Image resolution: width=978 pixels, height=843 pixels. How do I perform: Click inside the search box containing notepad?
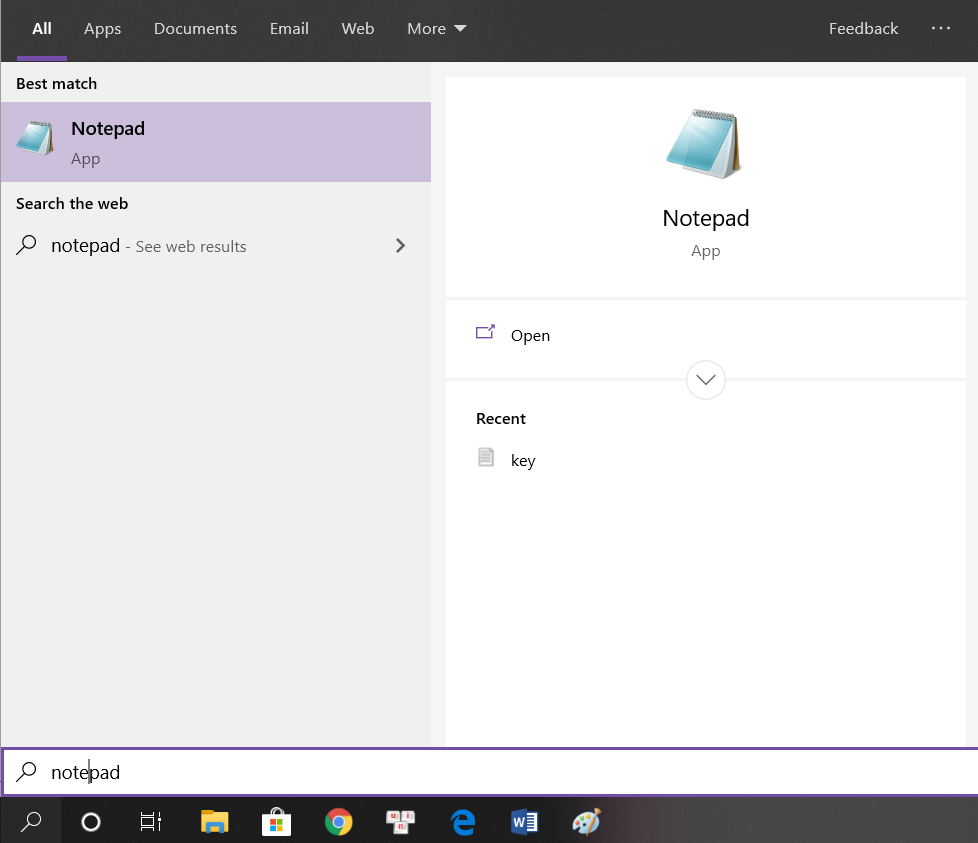click(490, 772)
